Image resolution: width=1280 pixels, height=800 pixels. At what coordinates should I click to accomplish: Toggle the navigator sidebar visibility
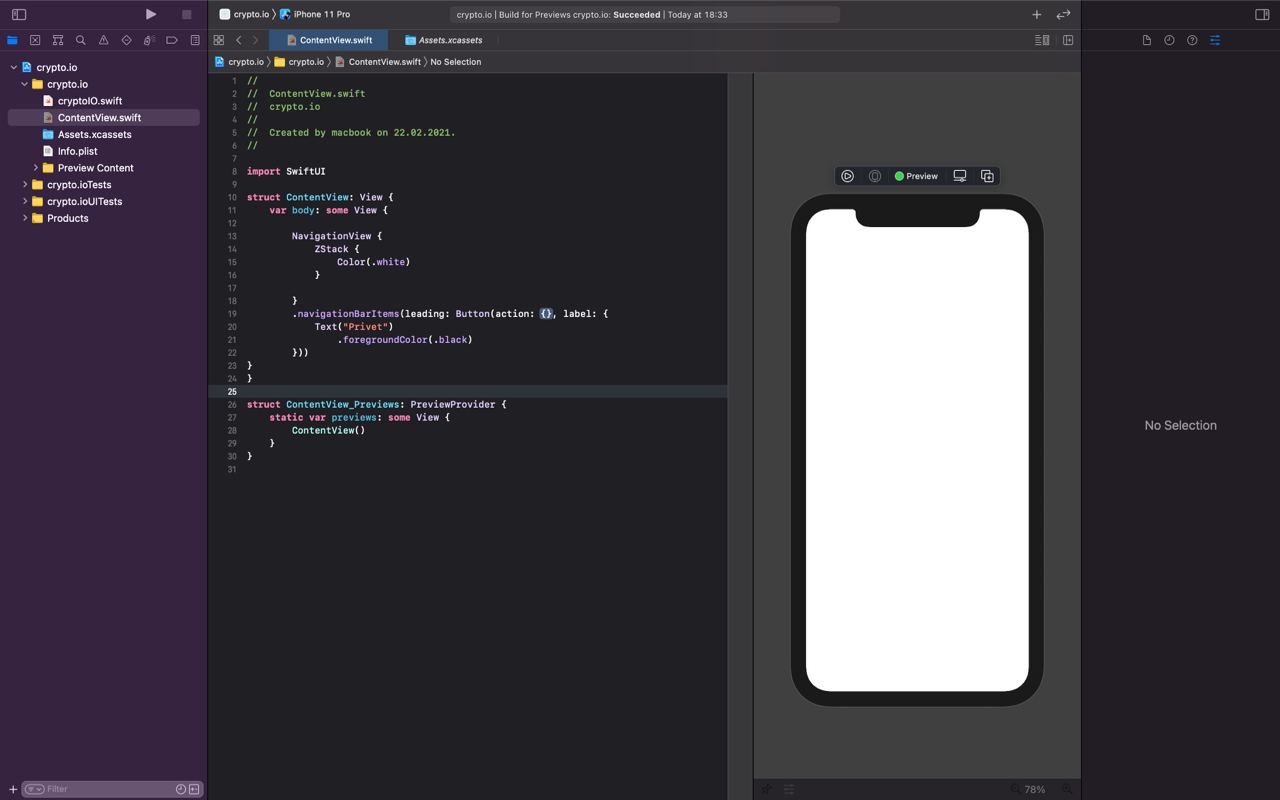click(x=18, y=14)
